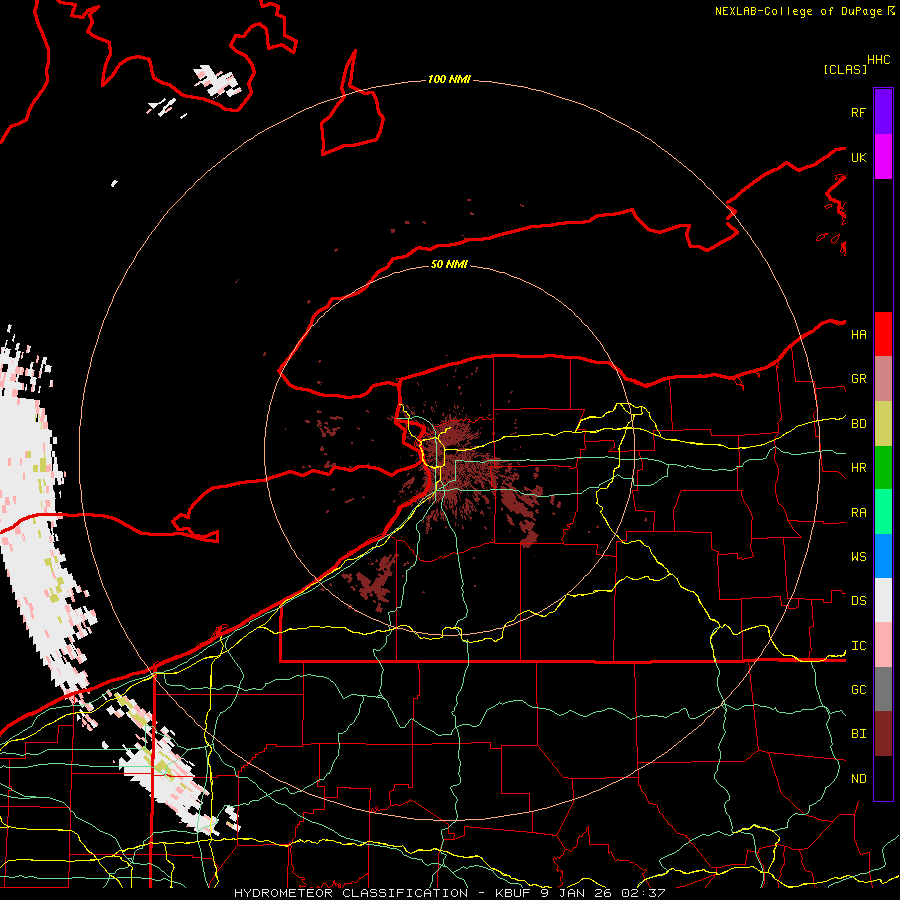The width and height of the screenshot is (900, 900).
Task: Click the GR legend color swatch
Action: (x=883, y=379)
